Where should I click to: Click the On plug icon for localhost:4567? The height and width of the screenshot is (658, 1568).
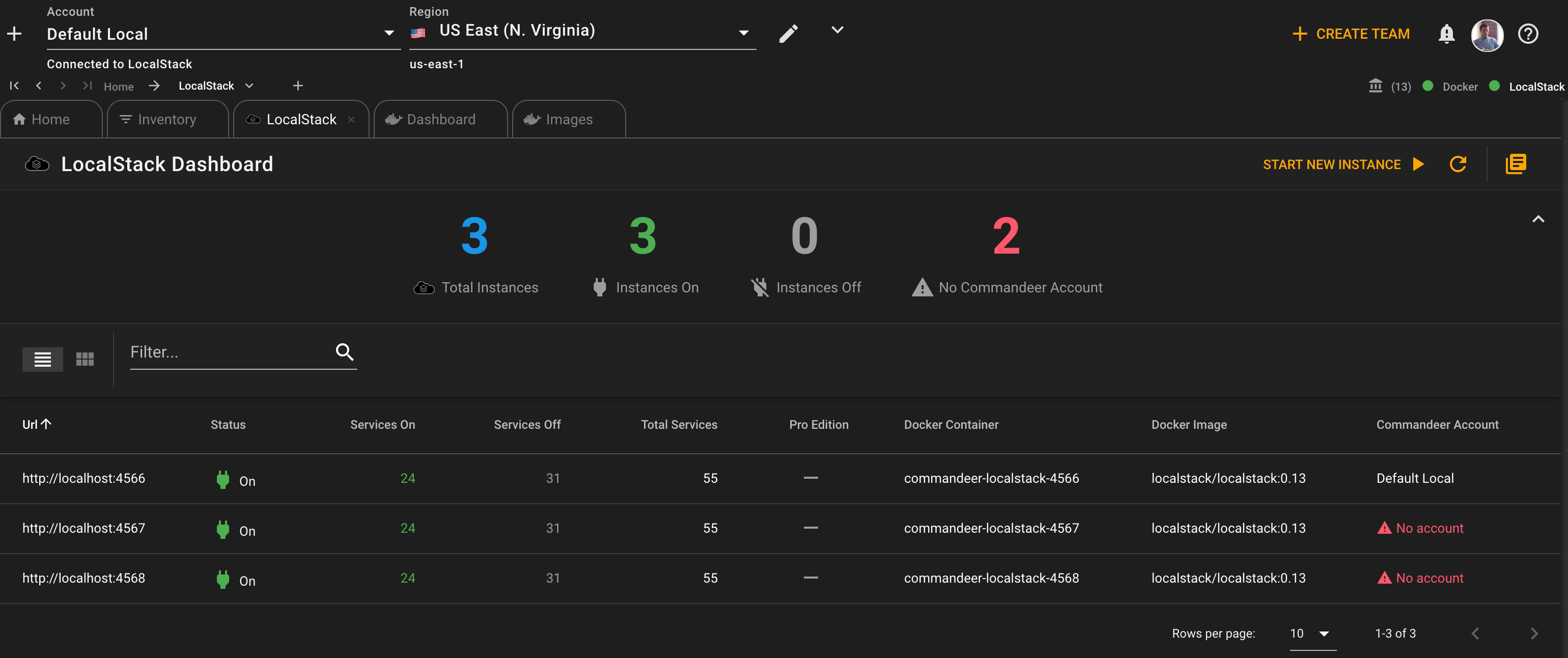[223, 530]
